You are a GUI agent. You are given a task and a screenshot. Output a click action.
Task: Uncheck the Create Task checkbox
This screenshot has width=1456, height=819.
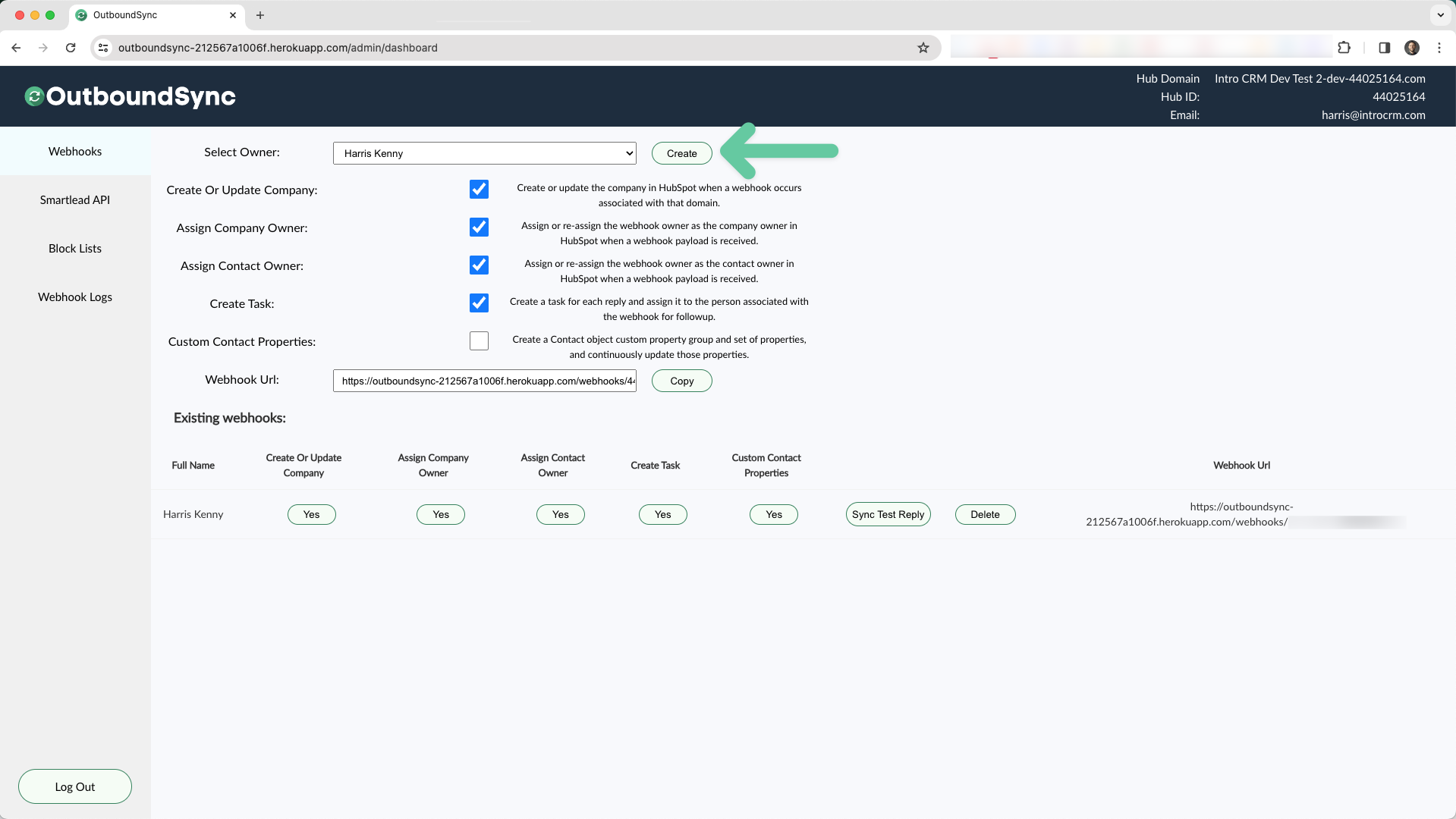click(x=479, y=303)
